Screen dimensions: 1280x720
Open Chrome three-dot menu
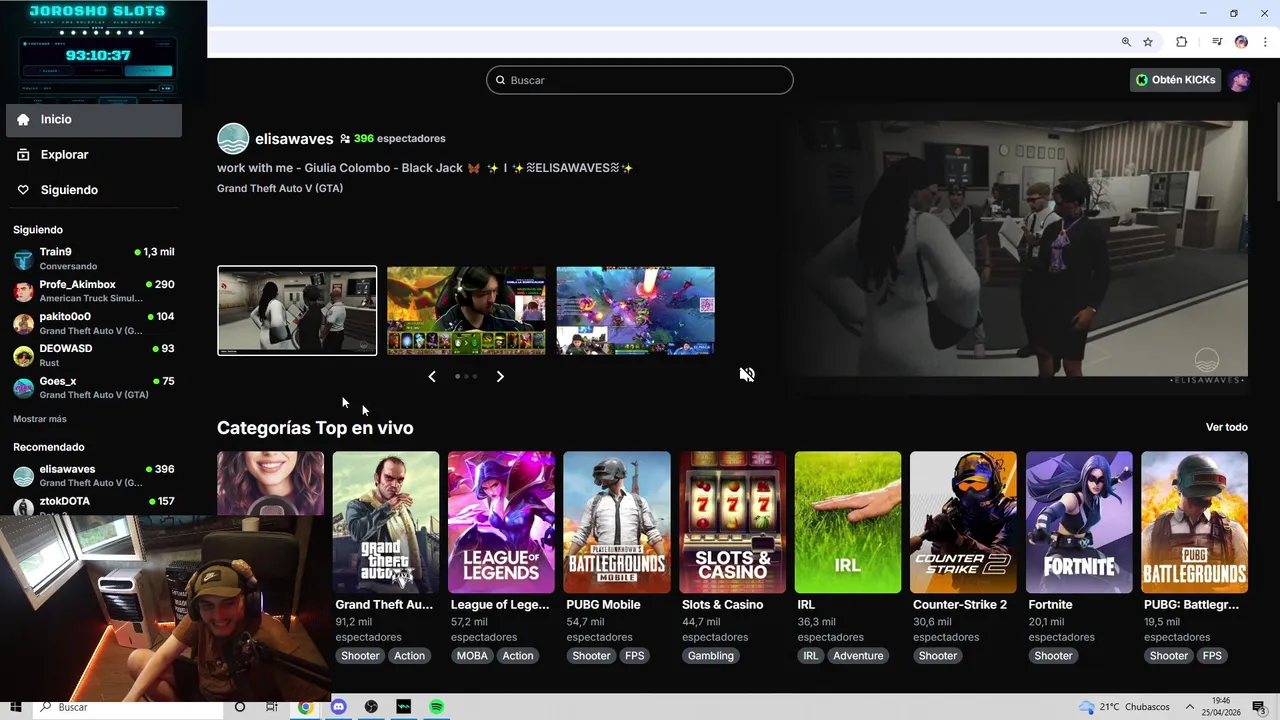pyautogui.click(x=1265, y=42)
